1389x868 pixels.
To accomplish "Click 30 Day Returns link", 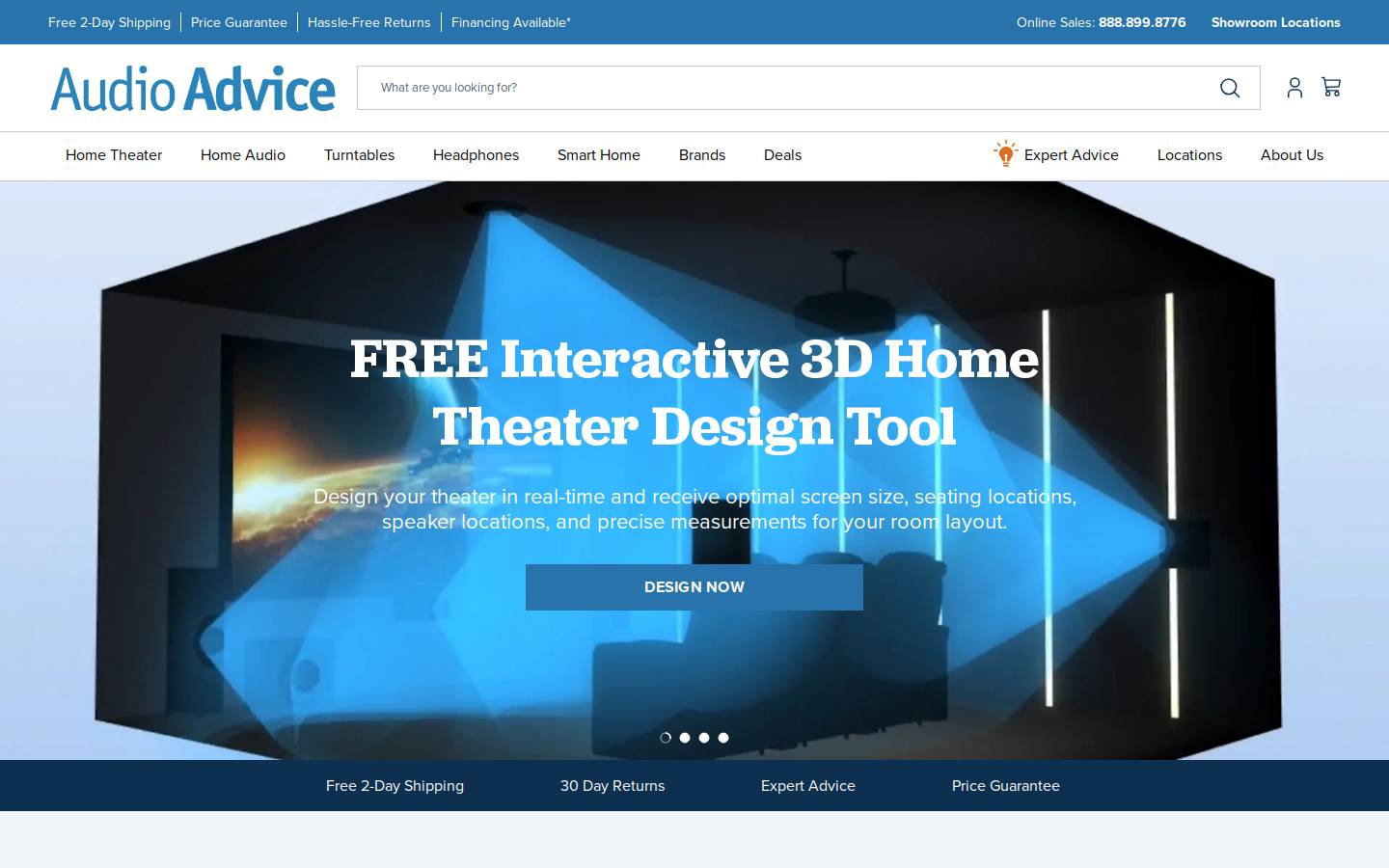I will [x=613, y=786].
